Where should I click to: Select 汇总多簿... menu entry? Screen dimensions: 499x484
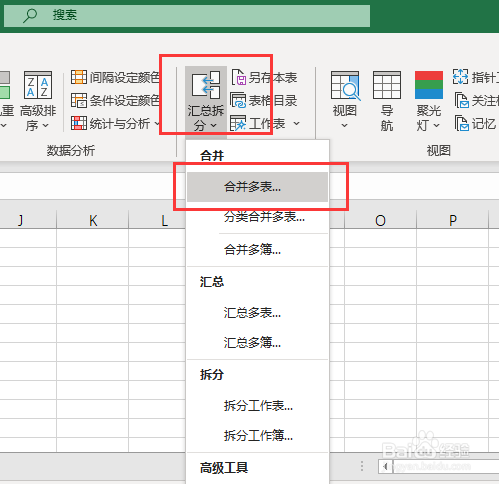pyautogui.click(x=257, y=342)
